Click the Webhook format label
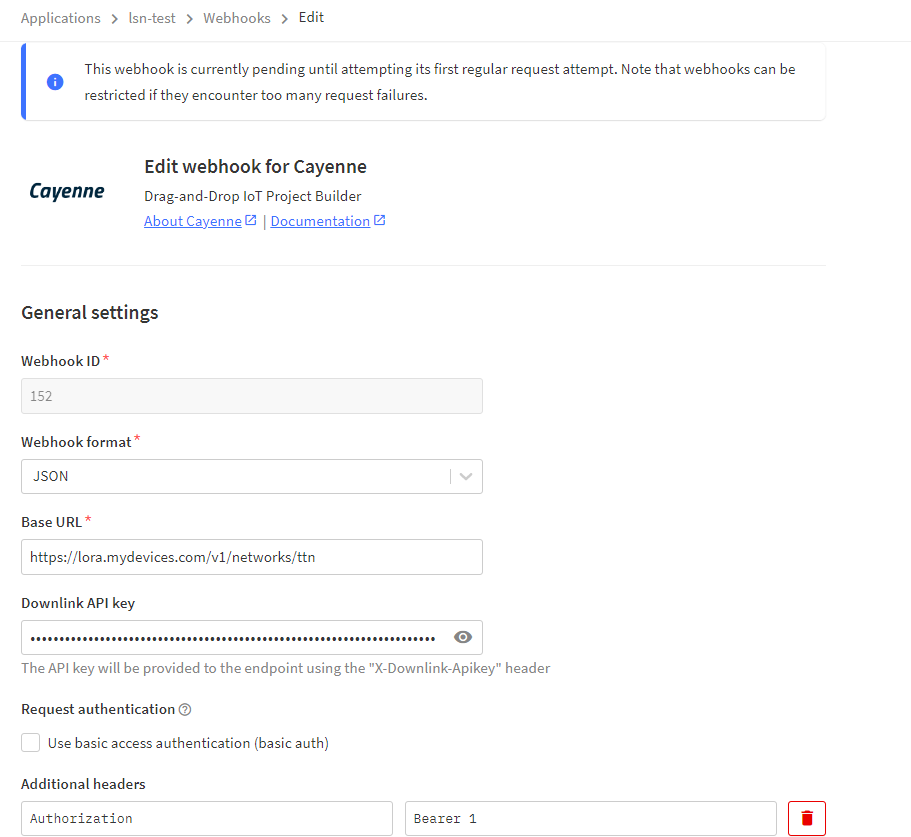 tap(76, 442)
